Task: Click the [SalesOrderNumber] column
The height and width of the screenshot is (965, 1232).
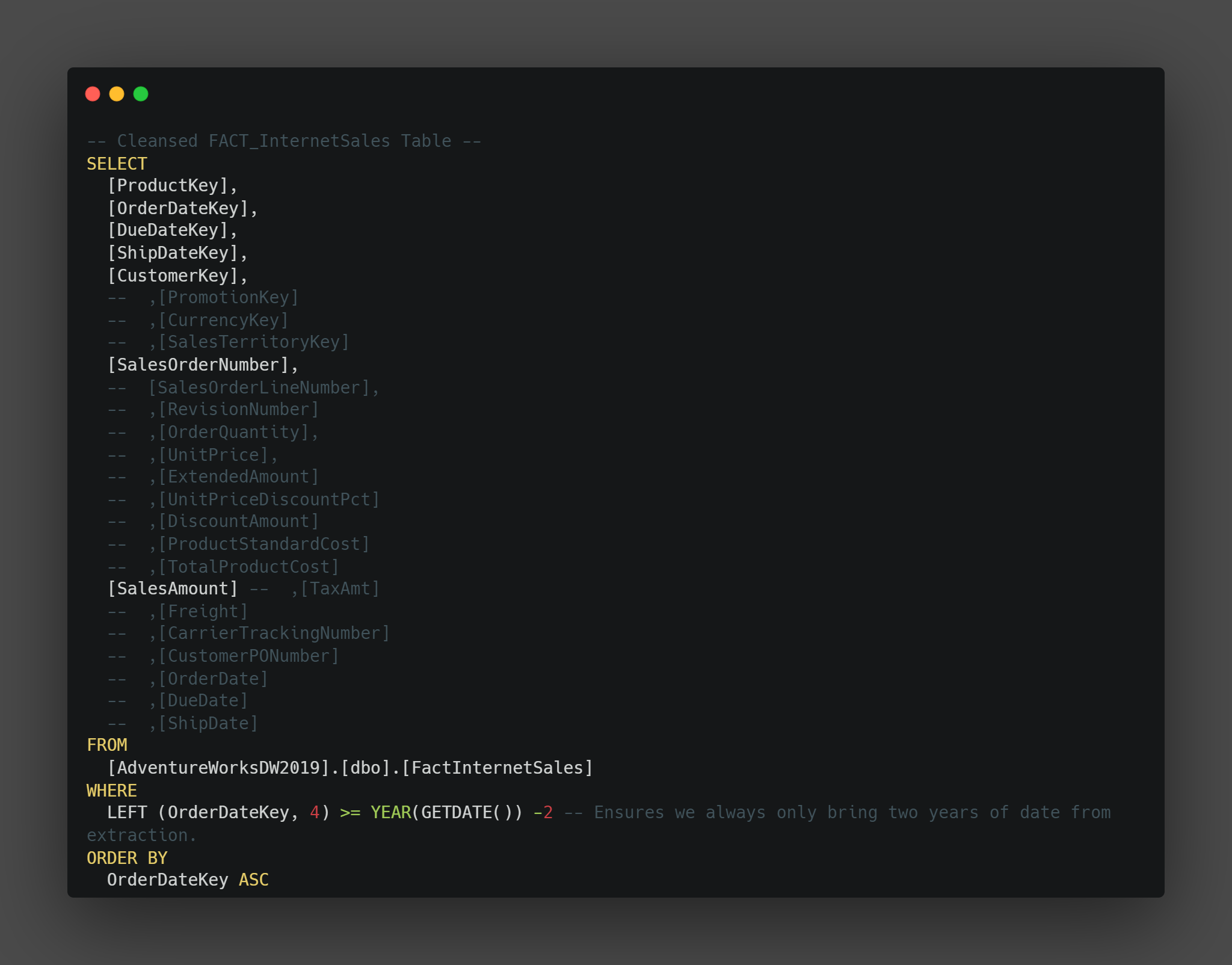Action: (x=199, y=365)
